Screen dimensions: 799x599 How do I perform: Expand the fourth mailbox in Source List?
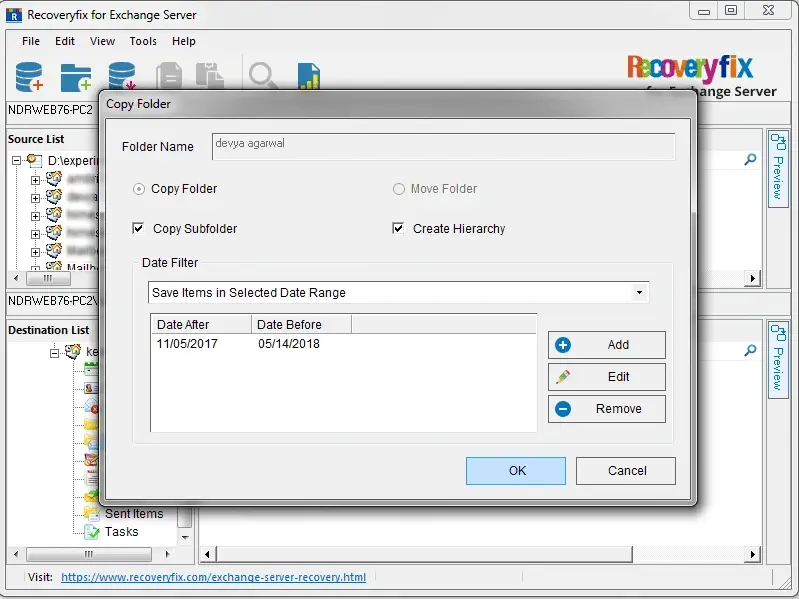click(x=35, y=234)
